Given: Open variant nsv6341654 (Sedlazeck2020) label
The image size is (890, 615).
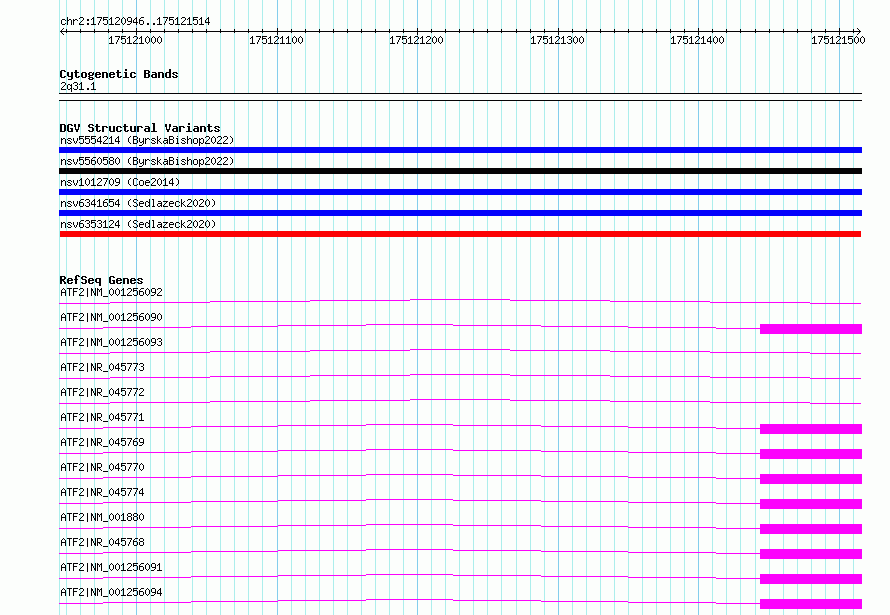Looking at the screenshot, I should [138, 203].
